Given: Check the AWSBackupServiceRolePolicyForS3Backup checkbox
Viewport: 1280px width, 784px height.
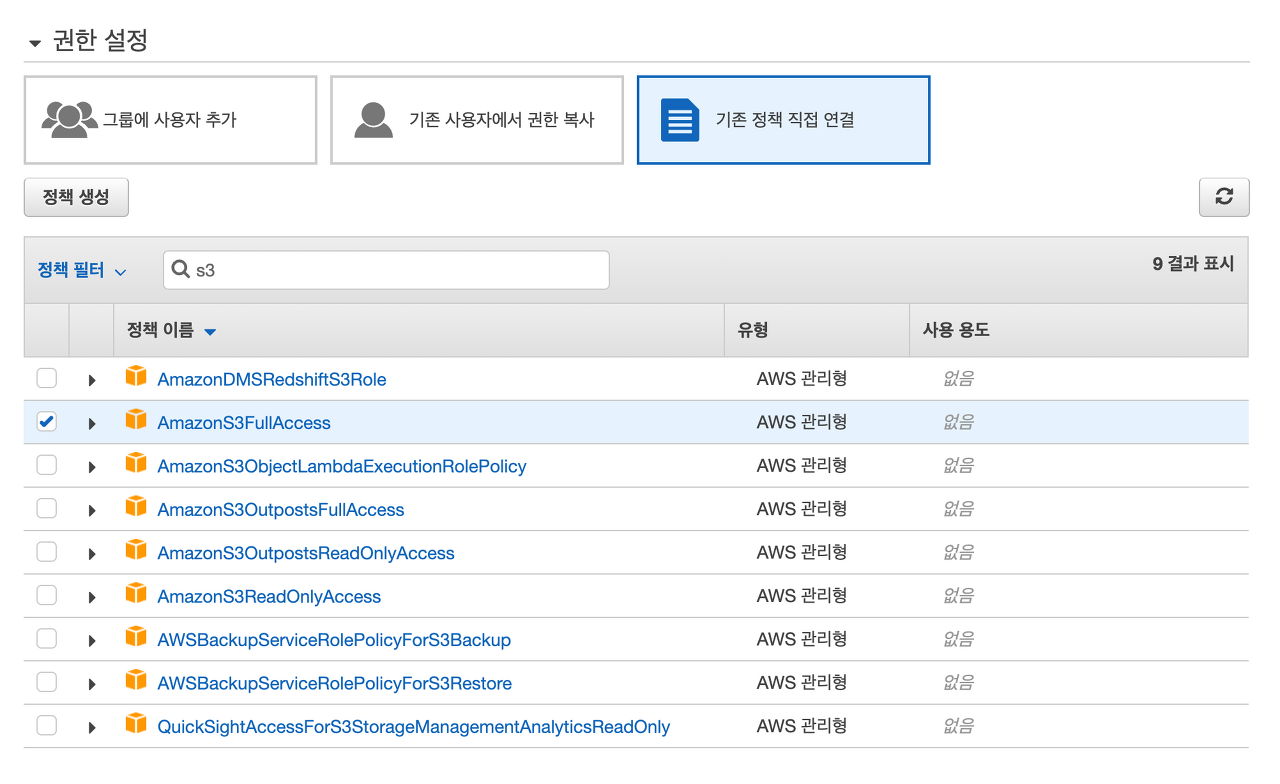Looking at the screenshot, I should [47, 639].
